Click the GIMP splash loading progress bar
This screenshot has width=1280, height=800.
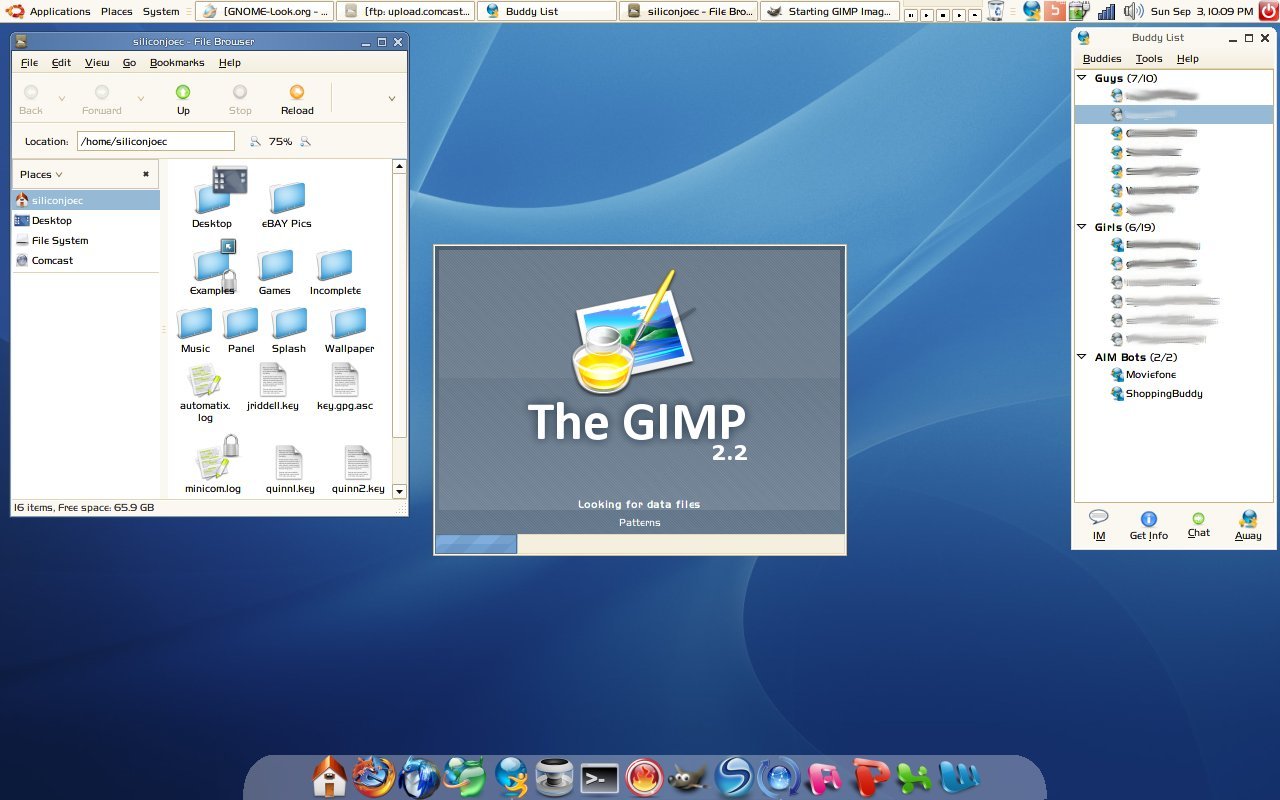point(640,544)
